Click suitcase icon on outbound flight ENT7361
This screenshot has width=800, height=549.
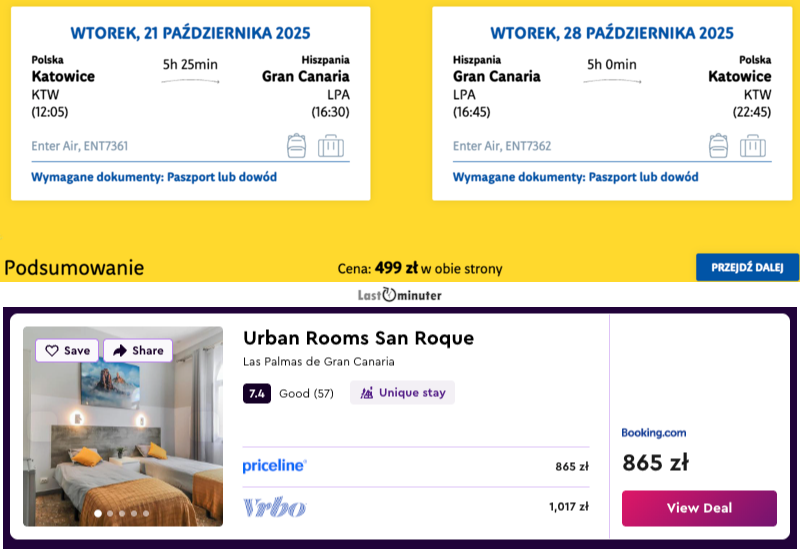tap(331, 146)
